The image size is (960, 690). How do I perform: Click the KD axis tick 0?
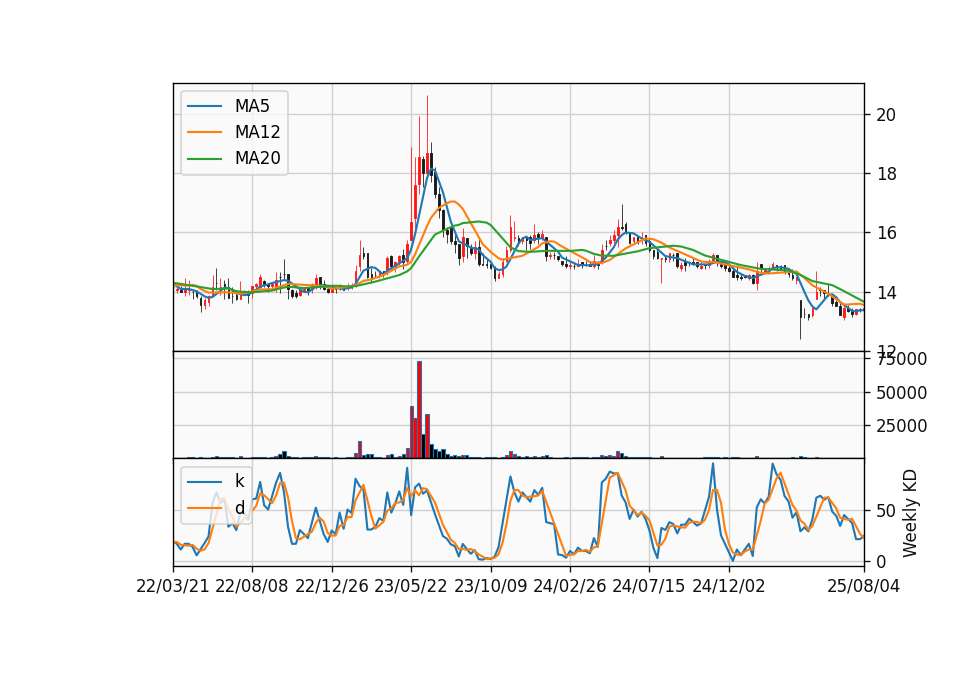pos(881,561)
